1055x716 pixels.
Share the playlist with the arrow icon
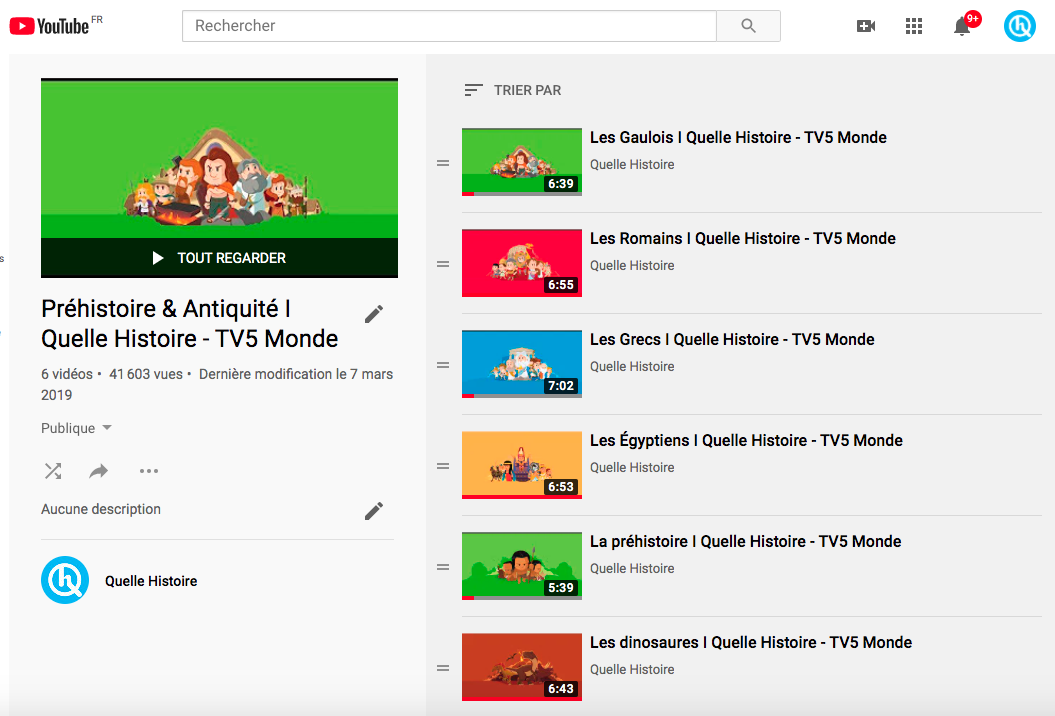pos(99,471)
